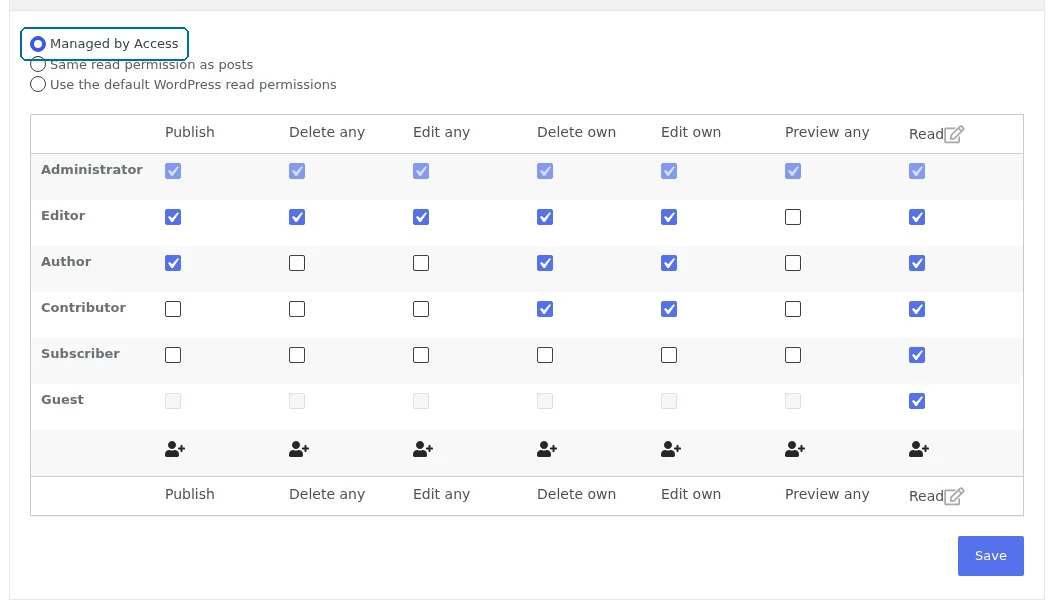
Task: Click add-user icon under Publish column
Action: click(175, 449)
